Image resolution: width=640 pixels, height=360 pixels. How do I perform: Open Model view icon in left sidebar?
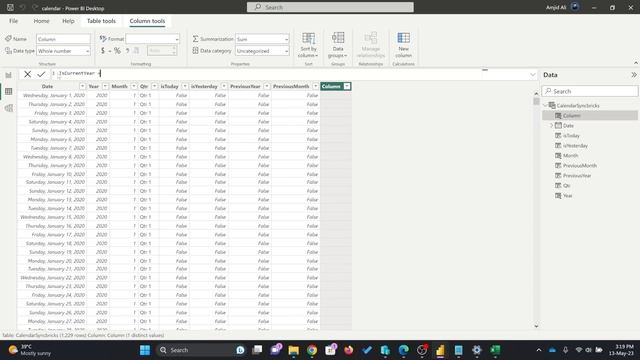coord(9,108)
